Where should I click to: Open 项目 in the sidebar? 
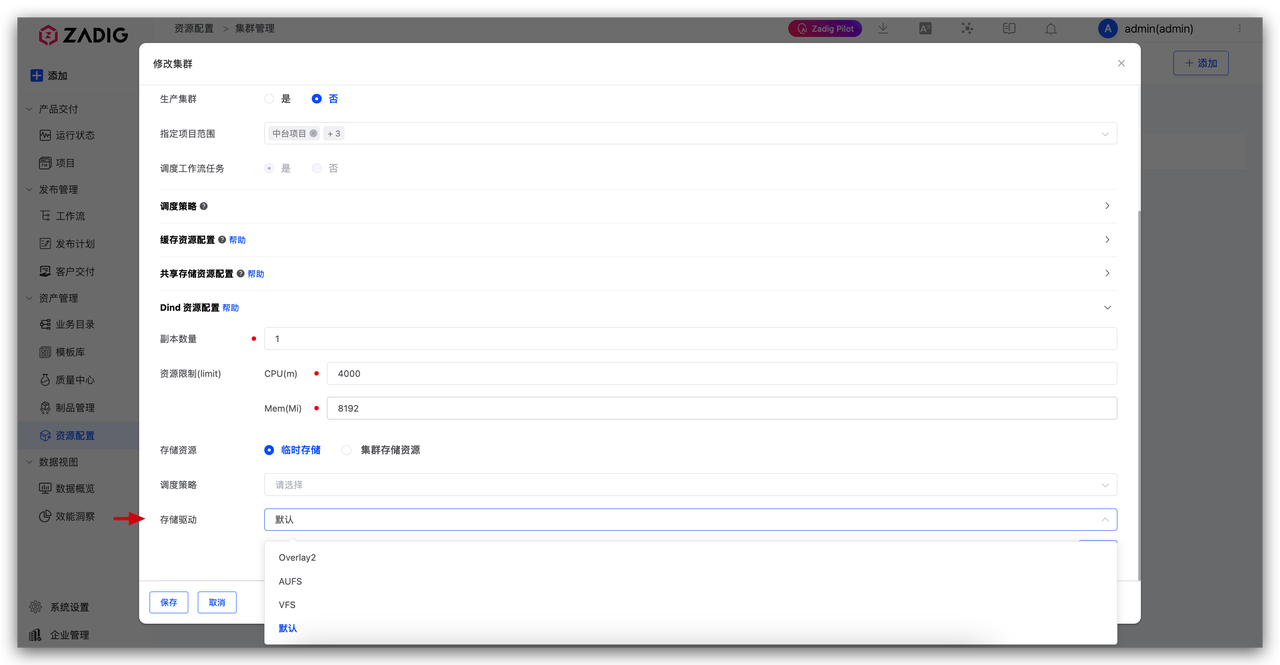65,163
